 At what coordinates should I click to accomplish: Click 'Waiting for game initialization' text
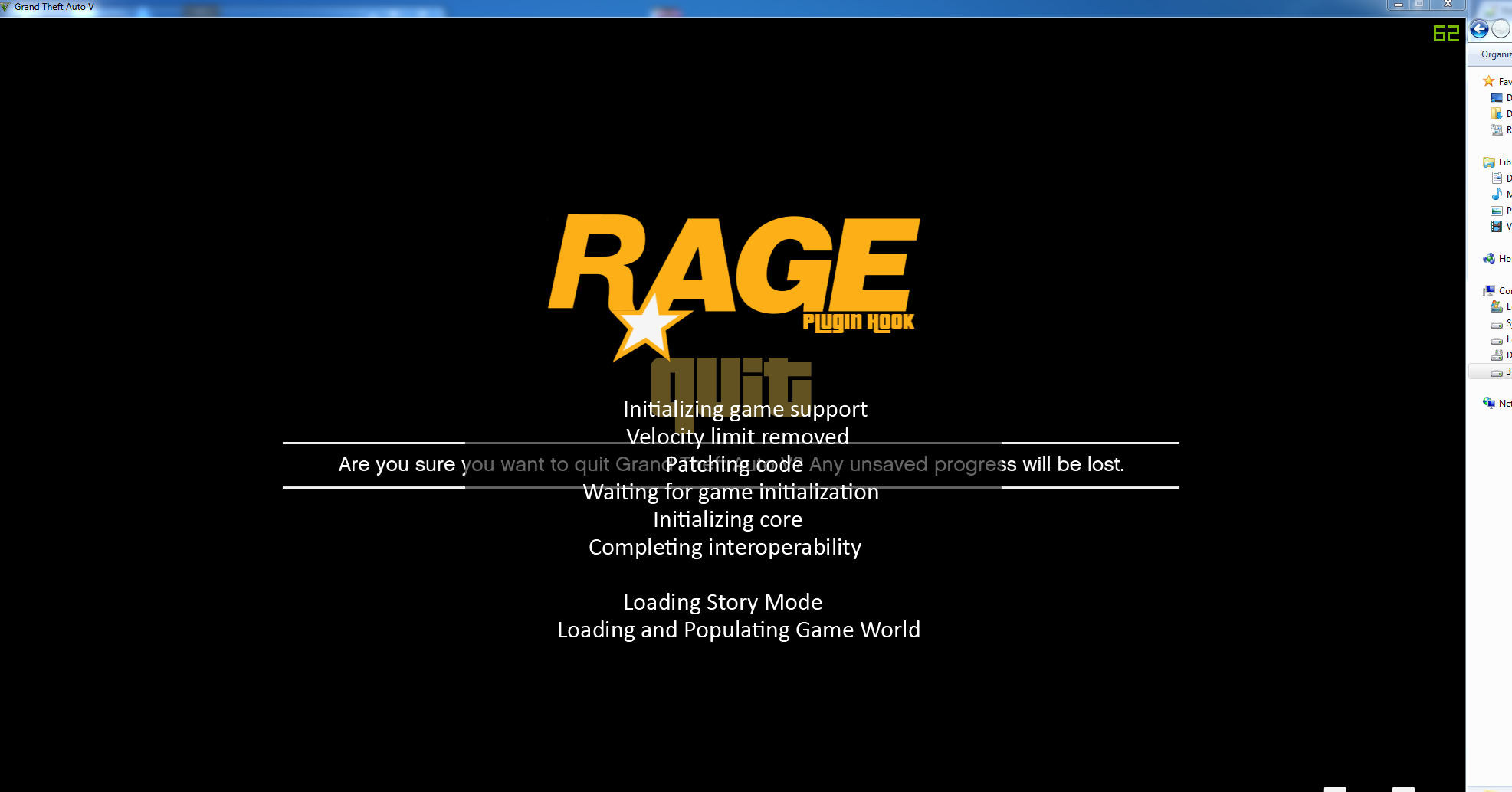[x=731, y=492]
